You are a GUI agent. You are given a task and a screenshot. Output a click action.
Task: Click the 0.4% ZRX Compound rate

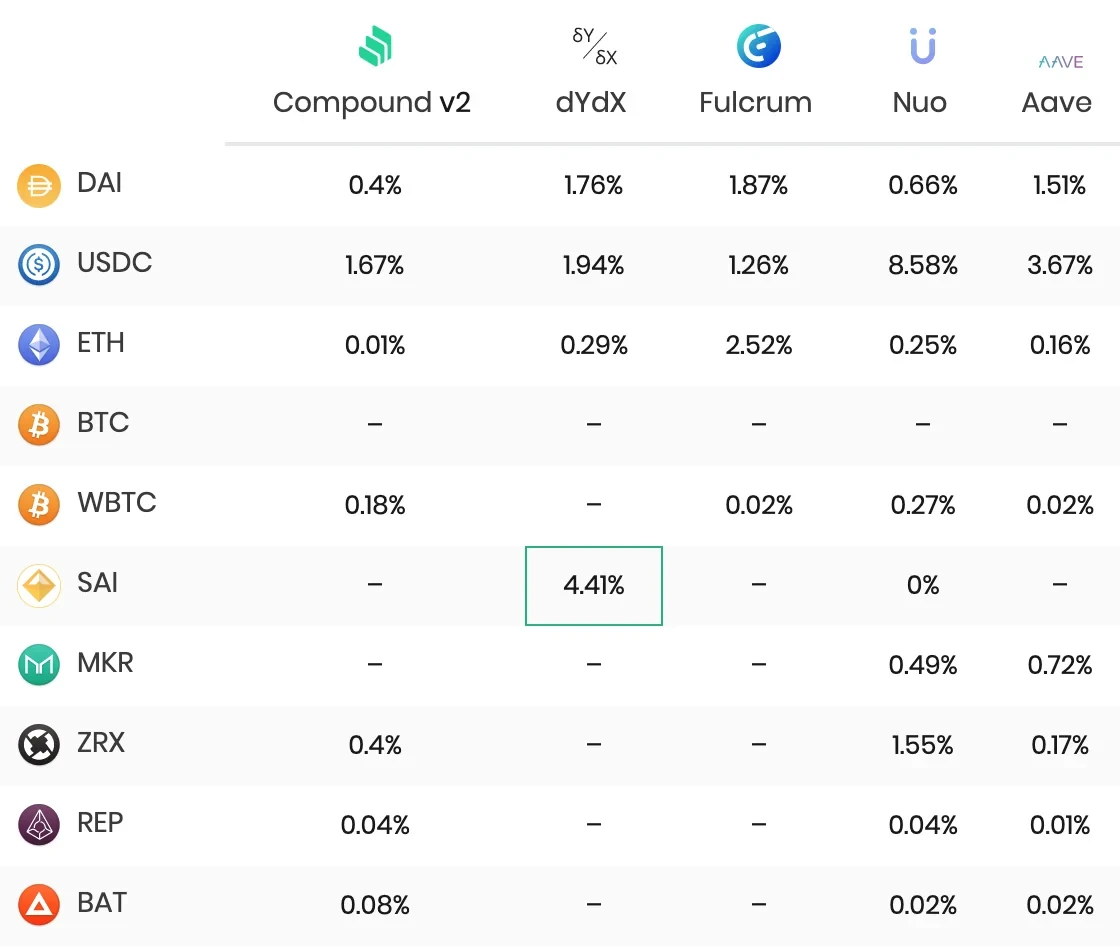point(375,745)
